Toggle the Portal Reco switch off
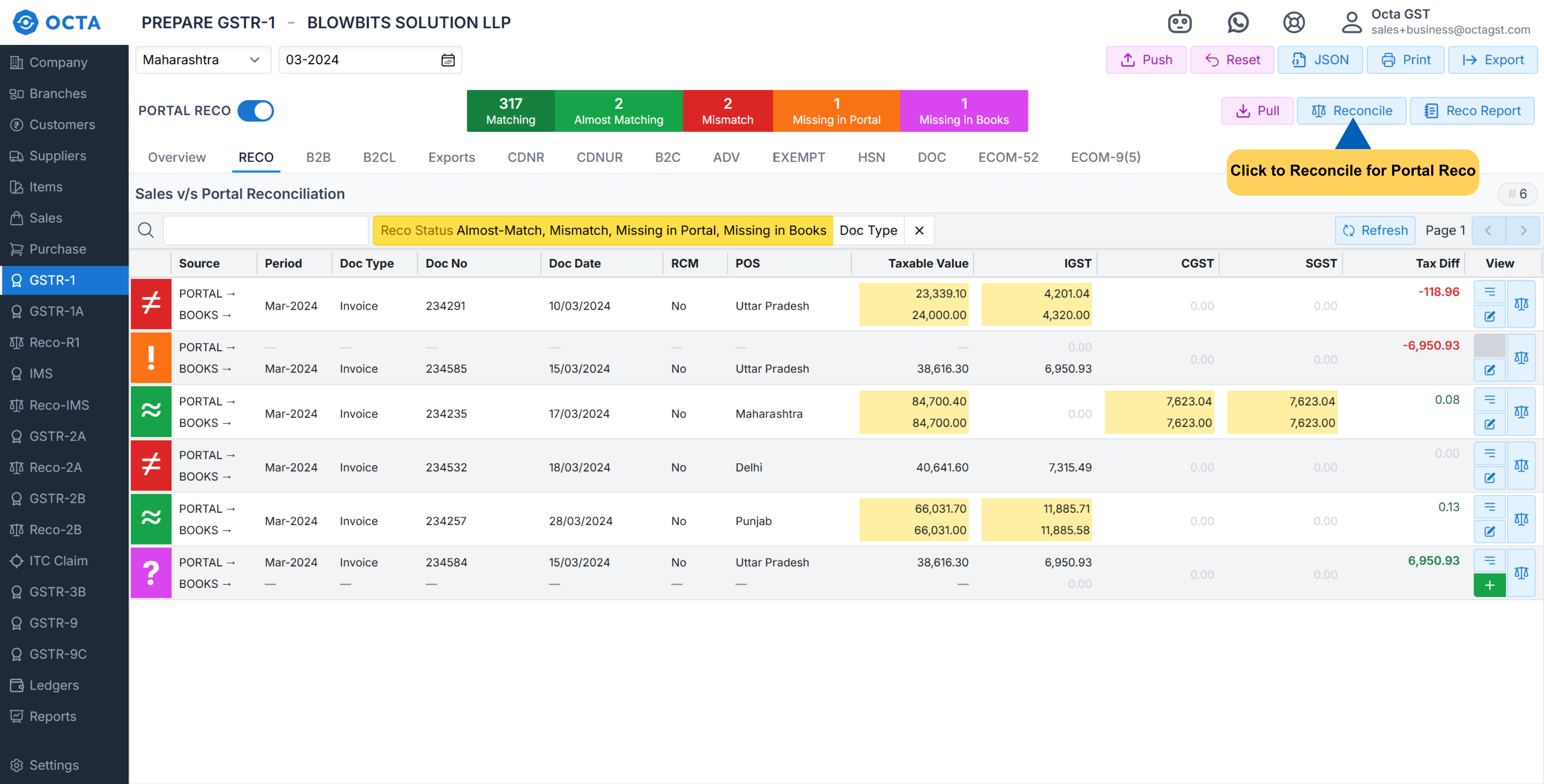This screenshot has height=784, width=1544. tap(255, 111)
